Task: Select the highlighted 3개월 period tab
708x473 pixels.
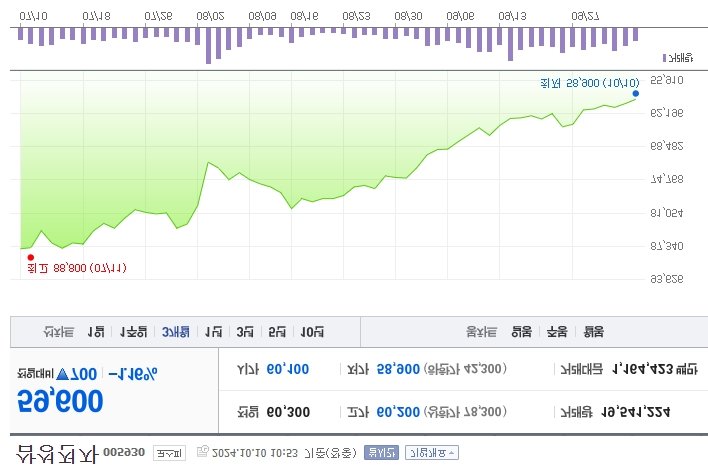Action: point(176,331)
